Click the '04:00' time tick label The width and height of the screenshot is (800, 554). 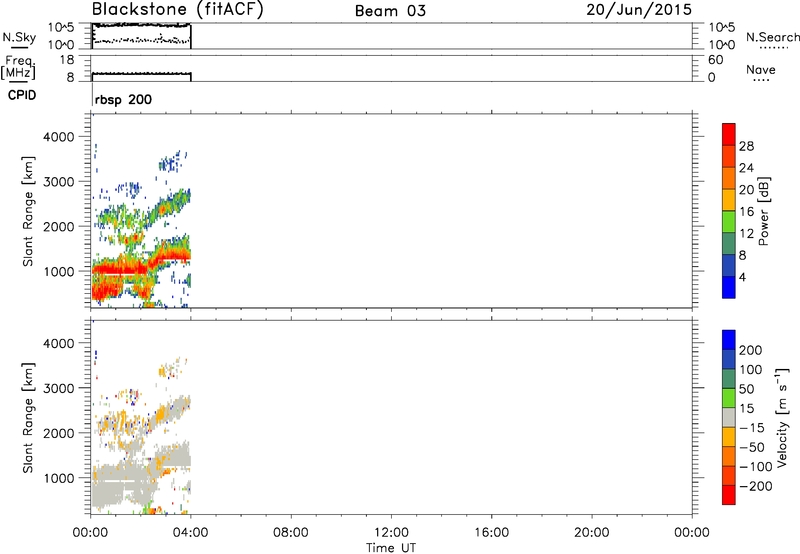[x=190, y=533]
